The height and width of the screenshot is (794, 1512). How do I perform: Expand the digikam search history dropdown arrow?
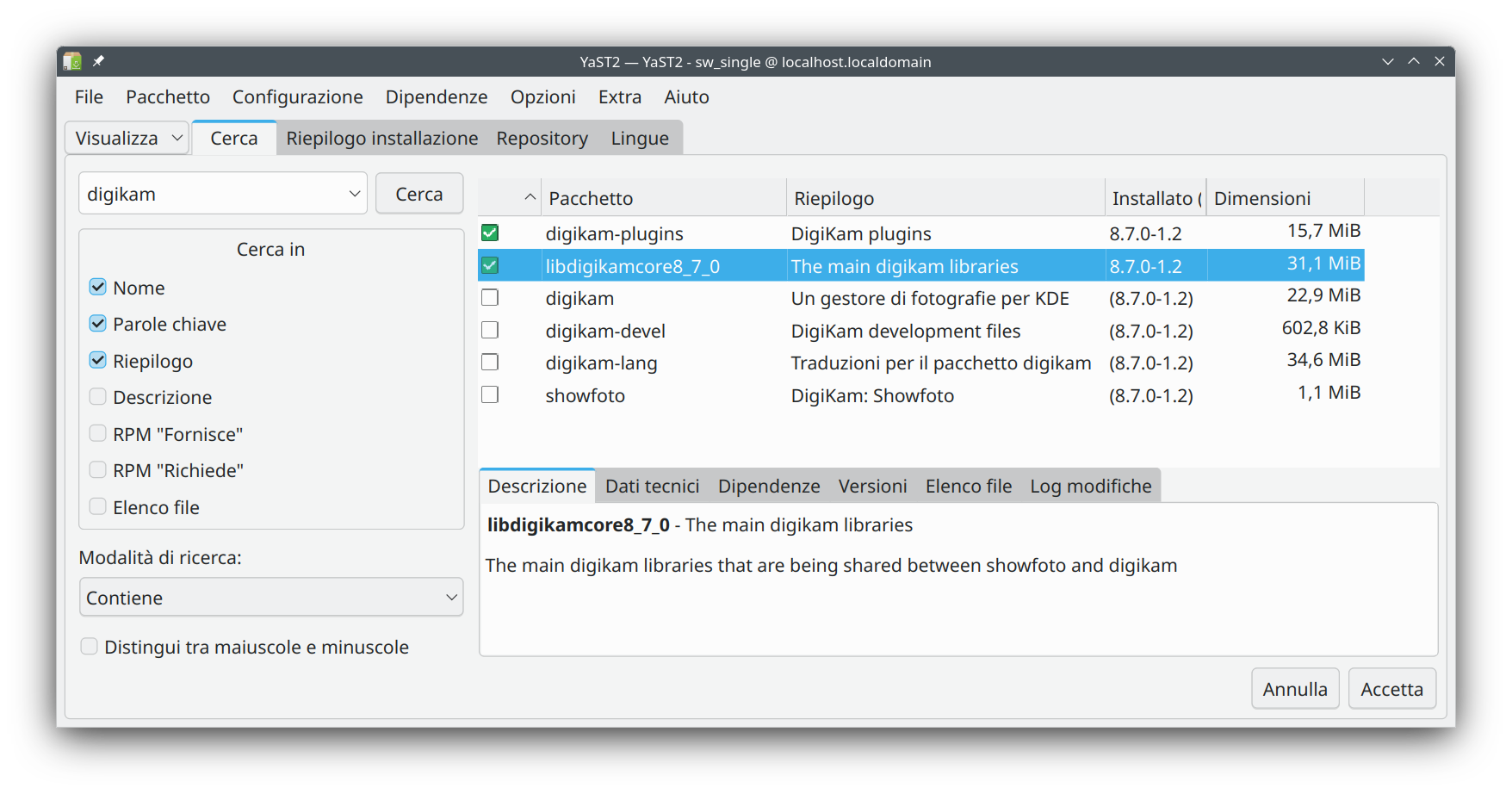[354, 194]
